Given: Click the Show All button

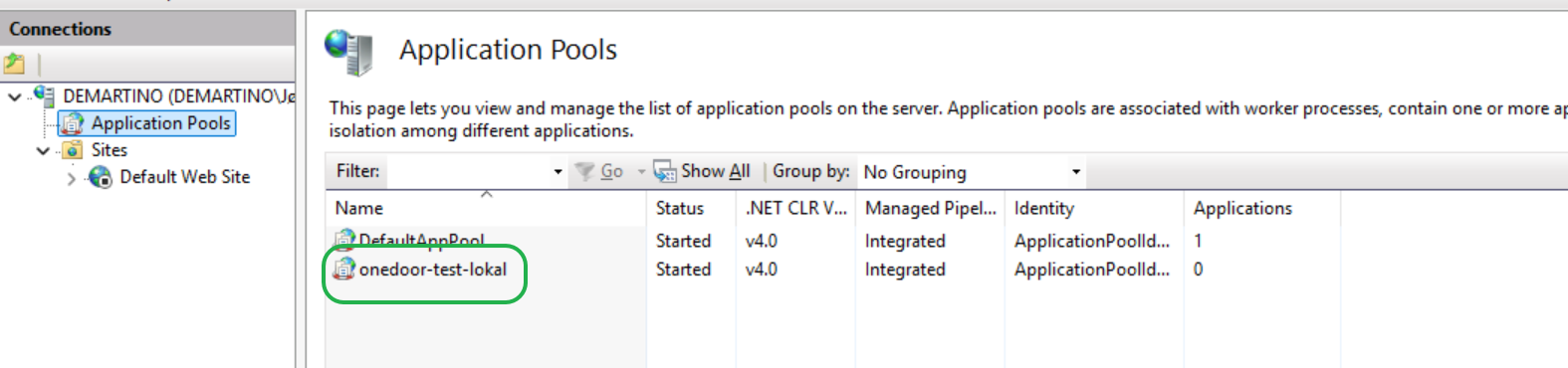Looking at the screenshot, I should tap(702, 171).
